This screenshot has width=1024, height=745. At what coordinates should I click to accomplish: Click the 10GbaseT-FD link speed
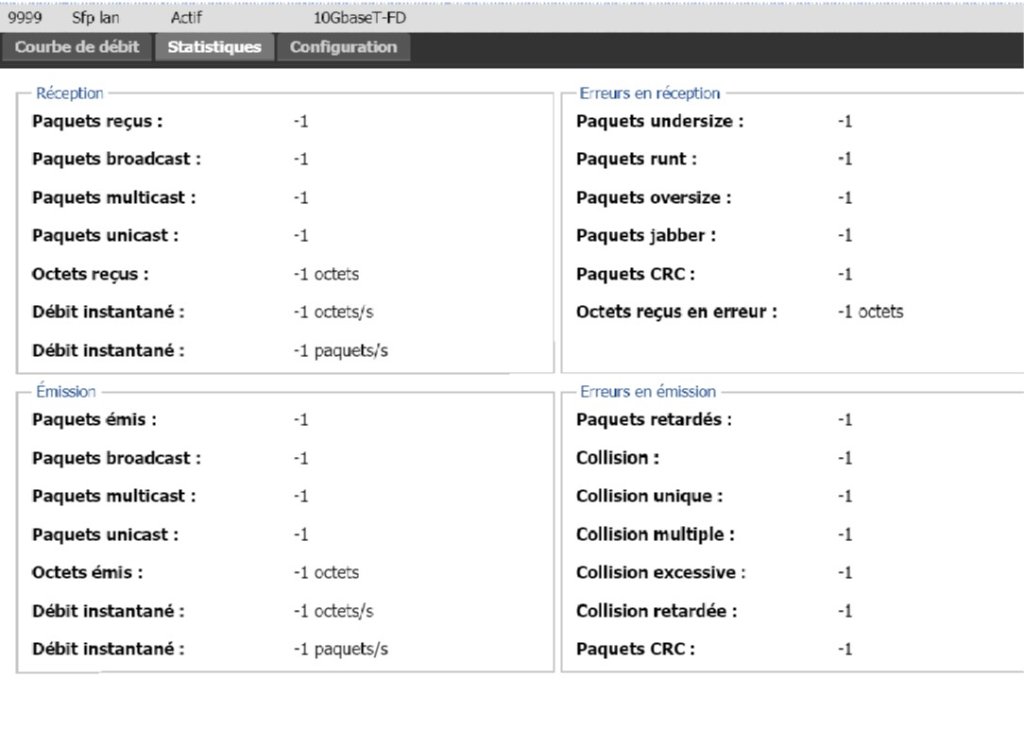[x=360, y=17]
